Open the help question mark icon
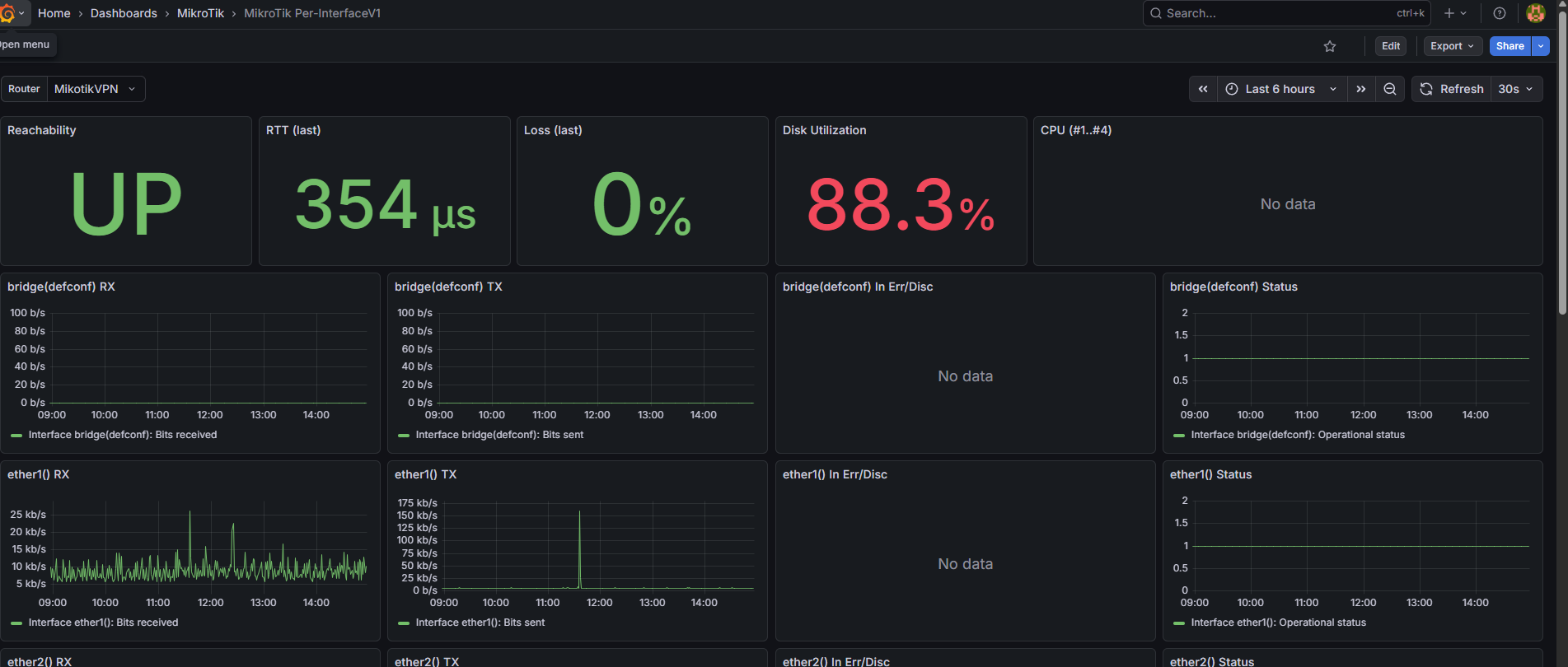 [1500, 13]
